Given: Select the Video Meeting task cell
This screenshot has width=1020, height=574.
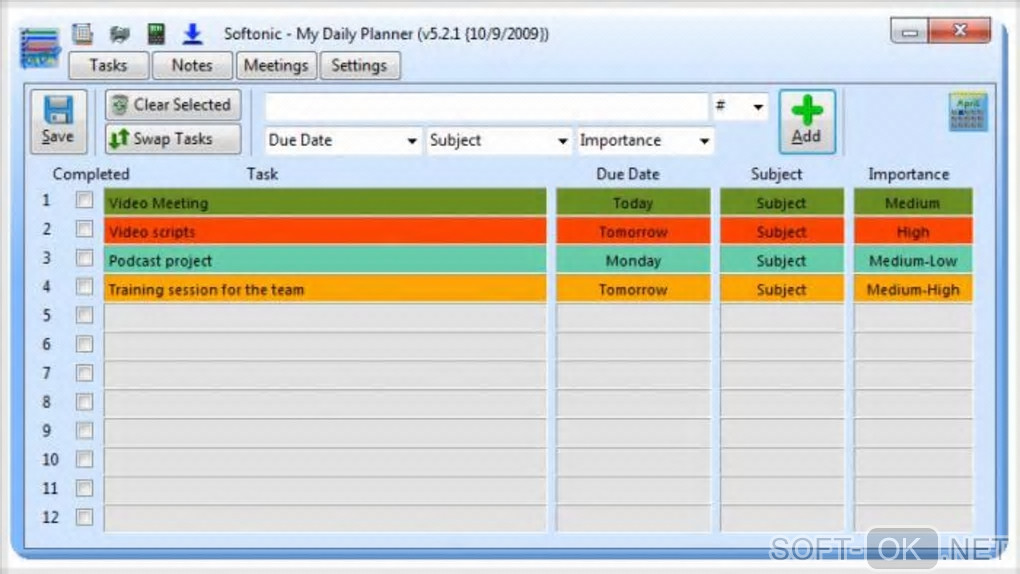Looking at the screenshot, I should [325, 202].
